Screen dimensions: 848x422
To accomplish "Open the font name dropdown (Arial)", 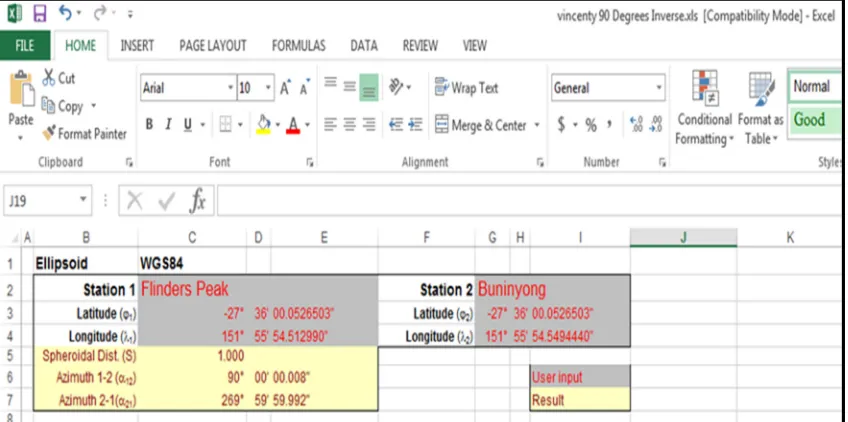I will [x=230, y=88].
